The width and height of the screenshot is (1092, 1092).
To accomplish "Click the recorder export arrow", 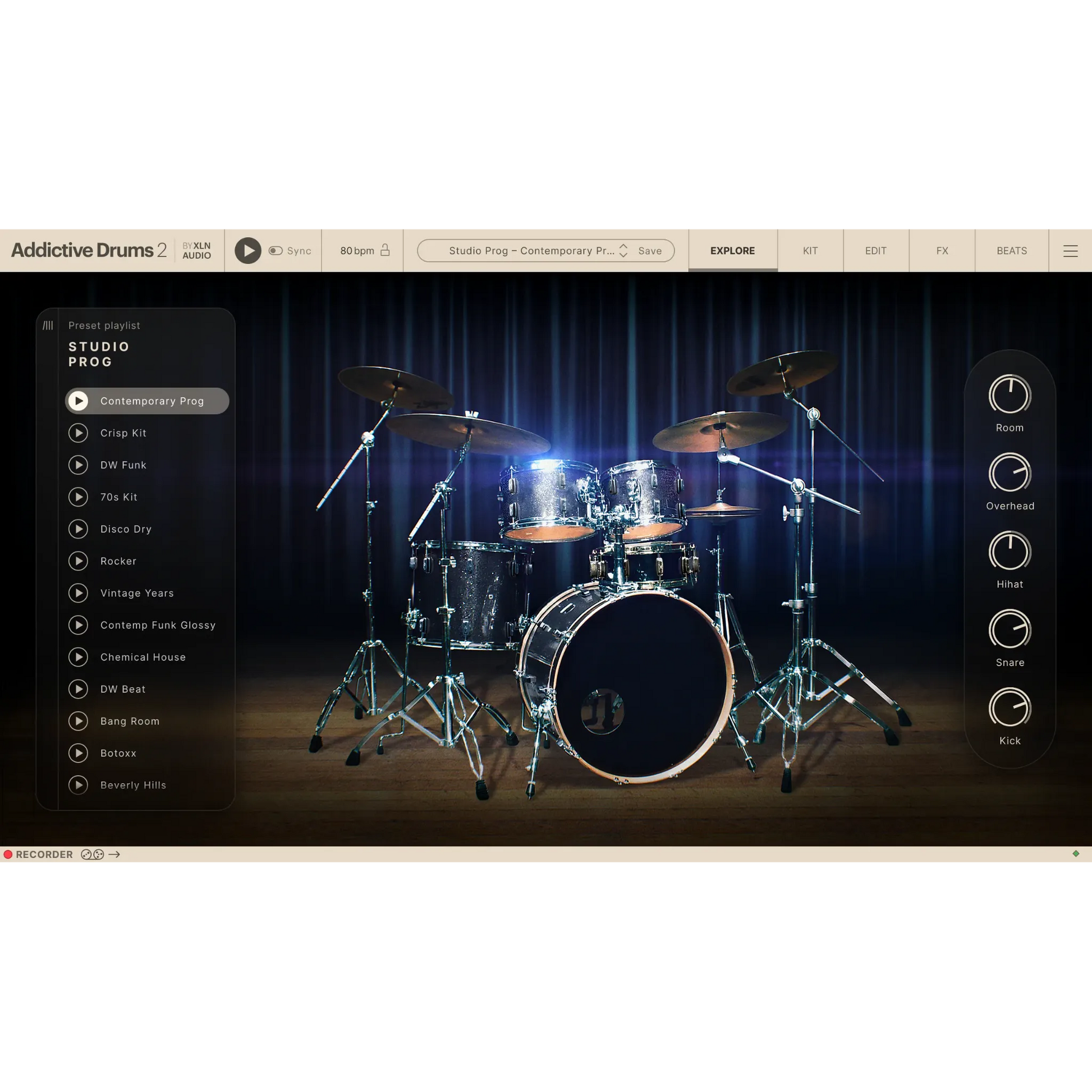I will (114, 855).
